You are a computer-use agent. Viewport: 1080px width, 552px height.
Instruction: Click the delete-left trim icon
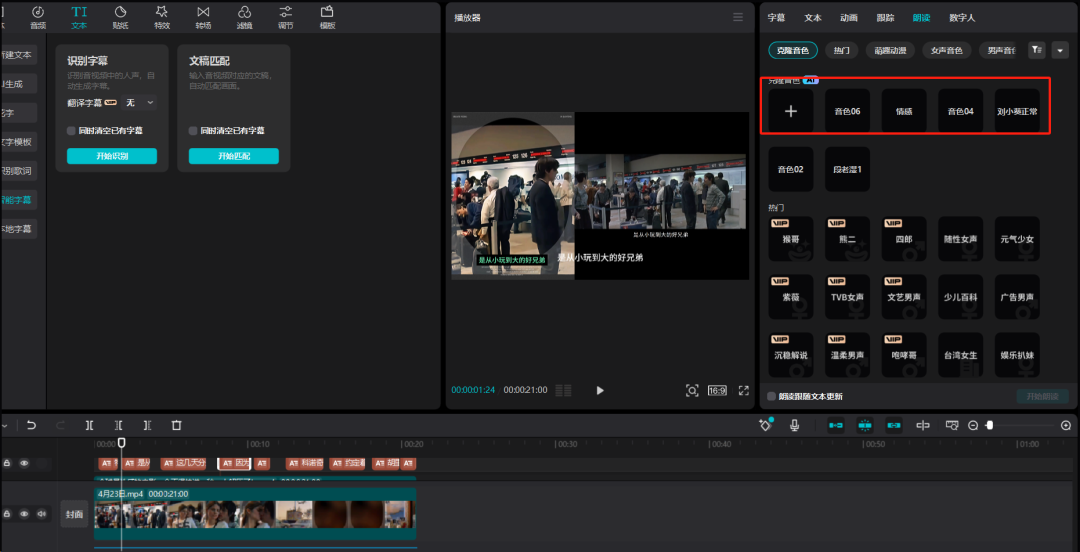coord(118,425)
